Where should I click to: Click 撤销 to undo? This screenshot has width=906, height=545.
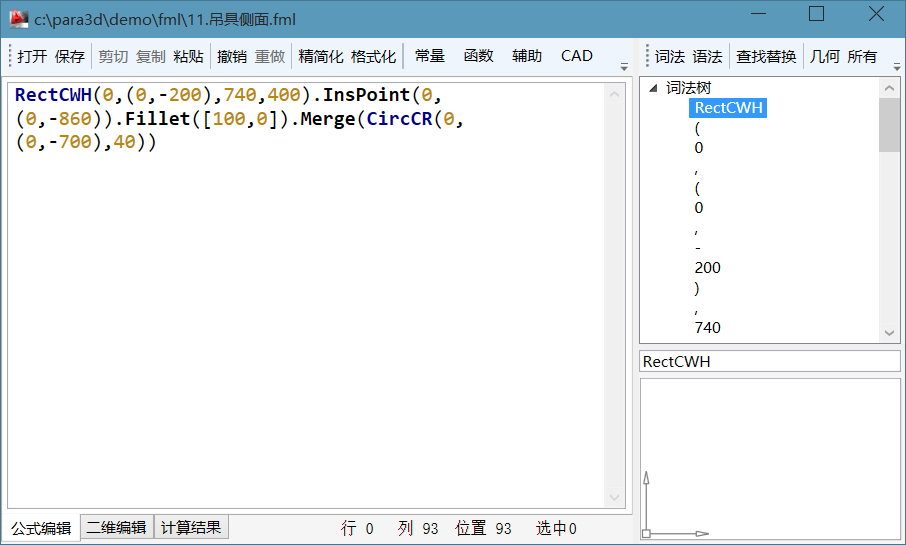(232, 56)
